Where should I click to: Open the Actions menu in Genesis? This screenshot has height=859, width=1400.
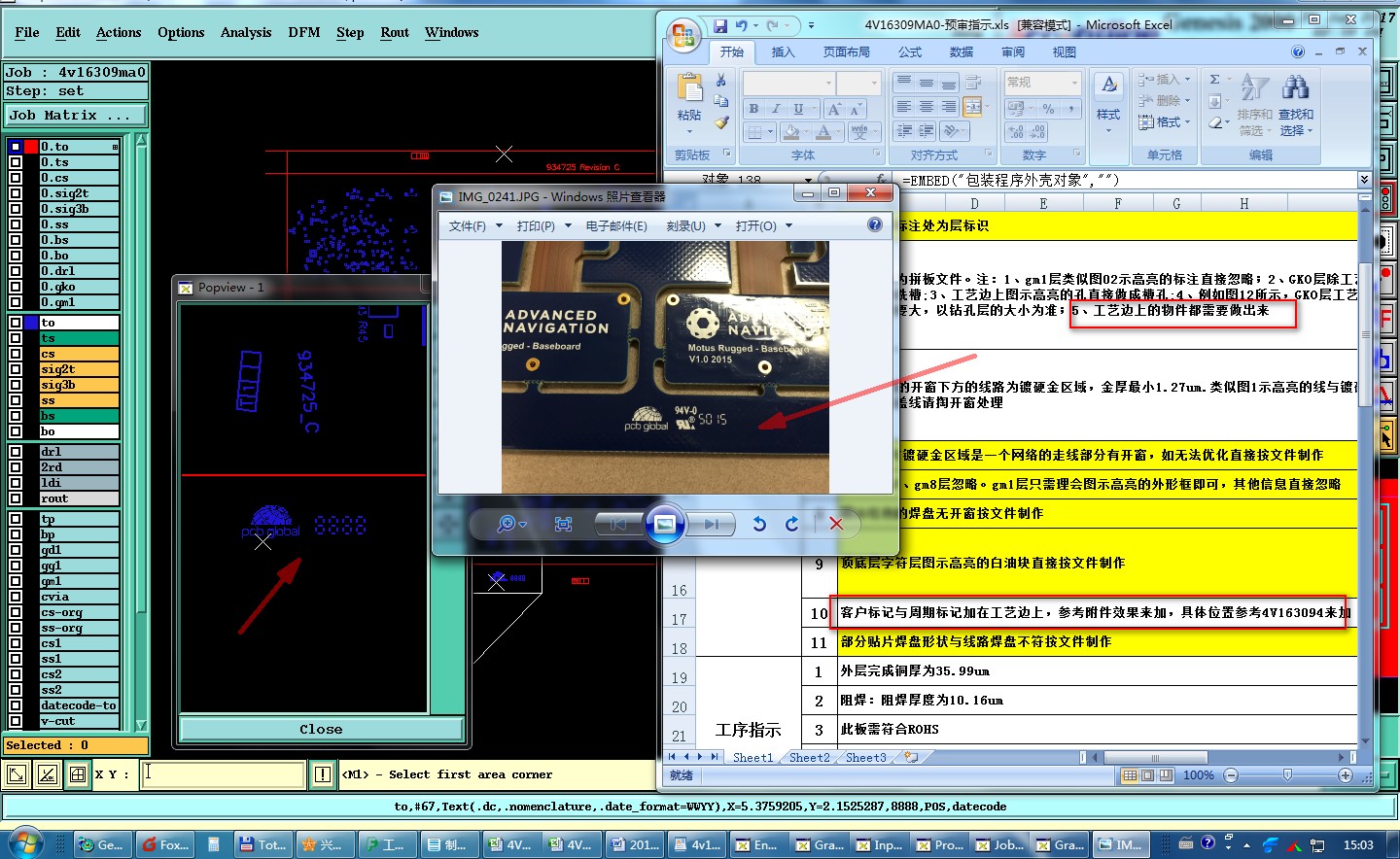[x=119, y=32]
